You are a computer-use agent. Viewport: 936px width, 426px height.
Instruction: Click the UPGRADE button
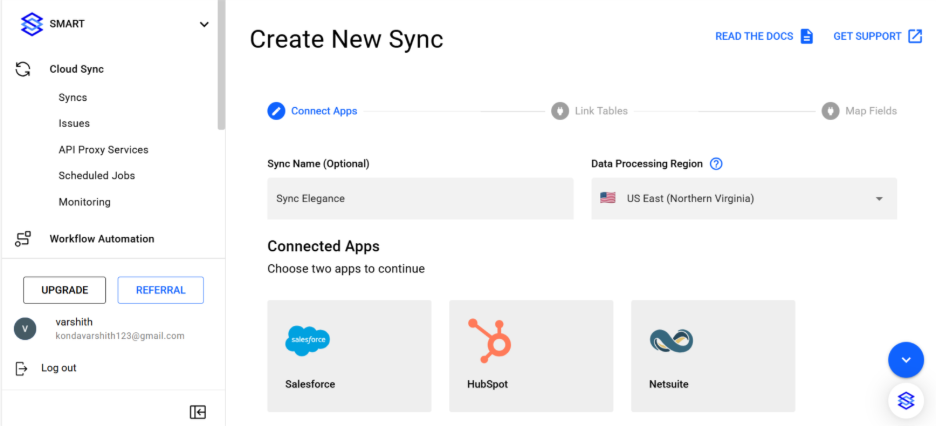(64, 290)
